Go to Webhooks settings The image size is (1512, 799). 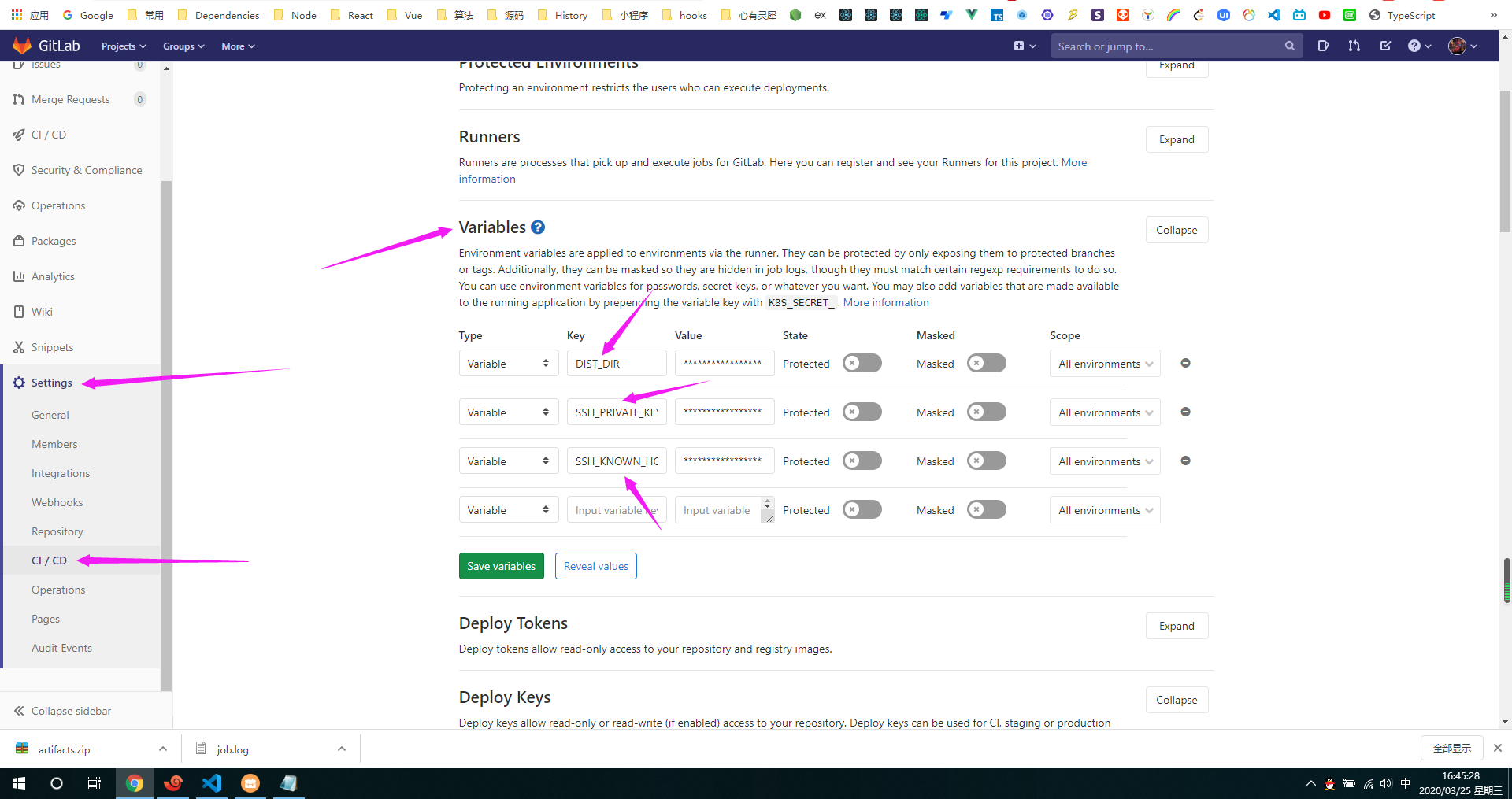[57, 502]
